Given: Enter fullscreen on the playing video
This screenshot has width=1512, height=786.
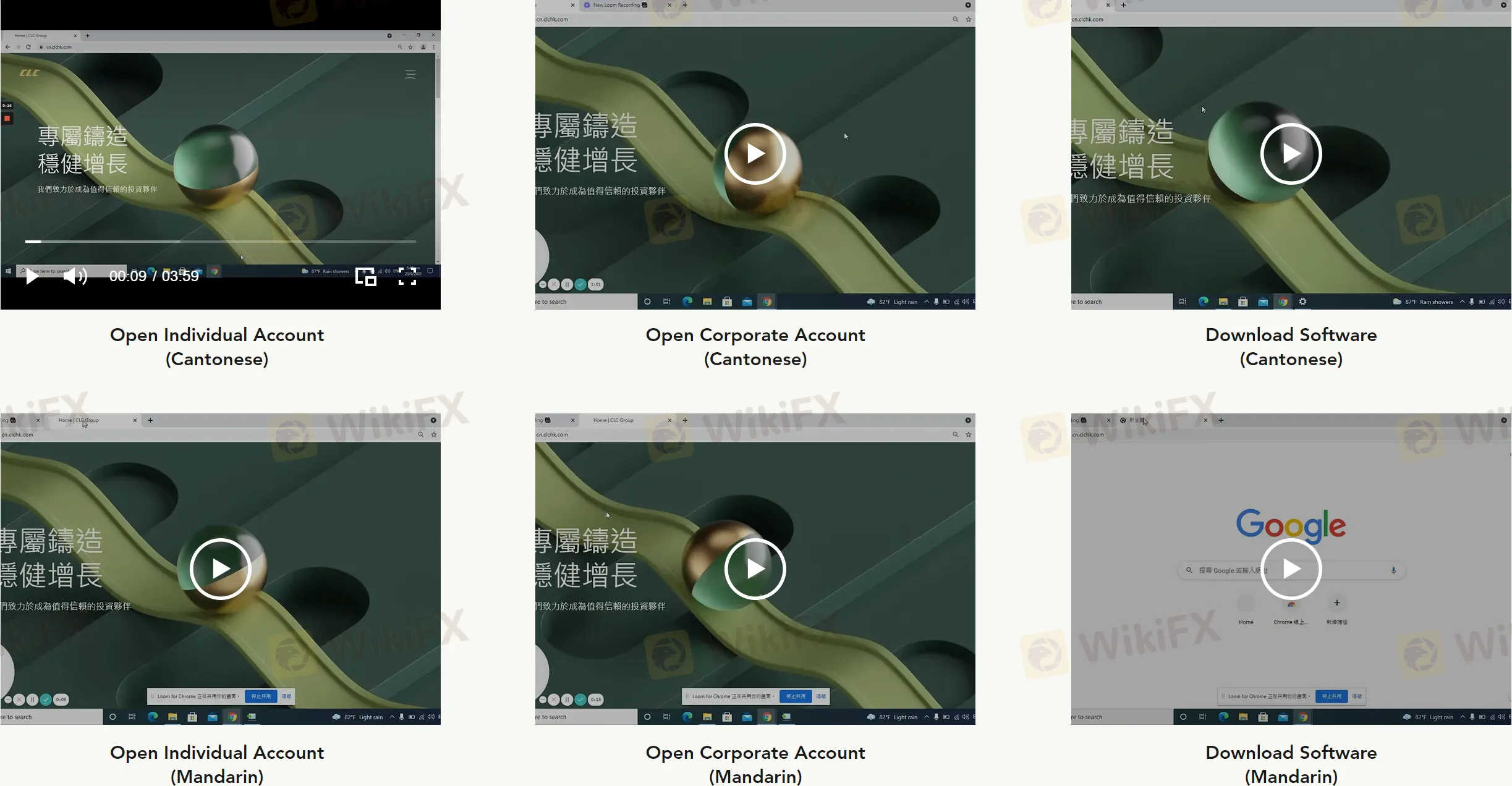Looking at the screenshot, I should pyautogui.click(x=407, y=277).
